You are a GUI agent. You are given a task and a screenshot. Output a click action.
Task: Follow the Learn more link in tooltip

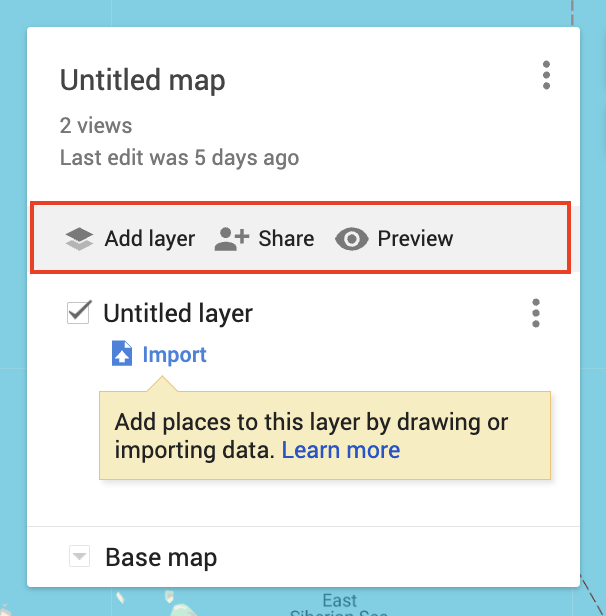click(x=341, y=450)
